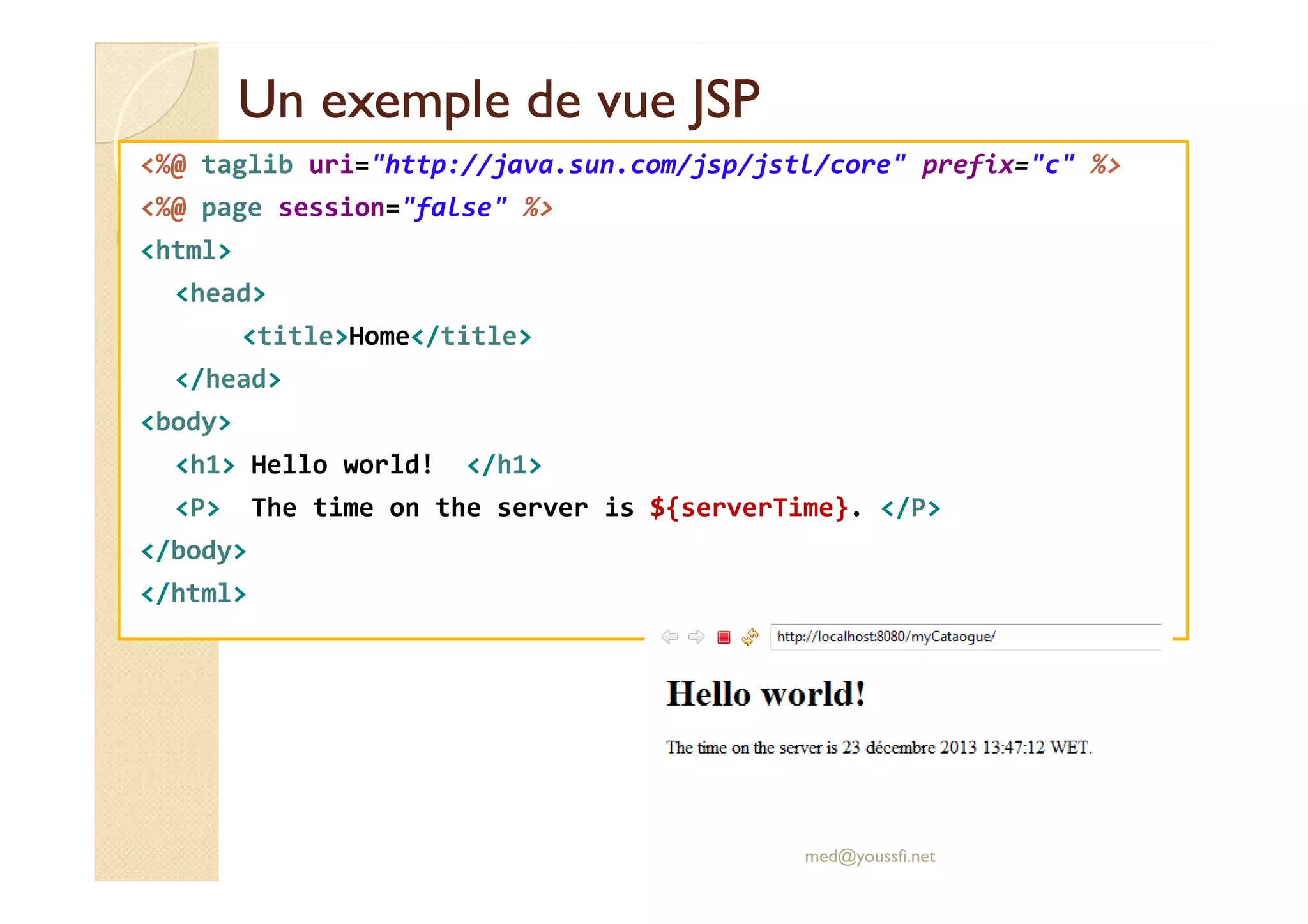Click the opening <body> tag

(x=185, y=422)
